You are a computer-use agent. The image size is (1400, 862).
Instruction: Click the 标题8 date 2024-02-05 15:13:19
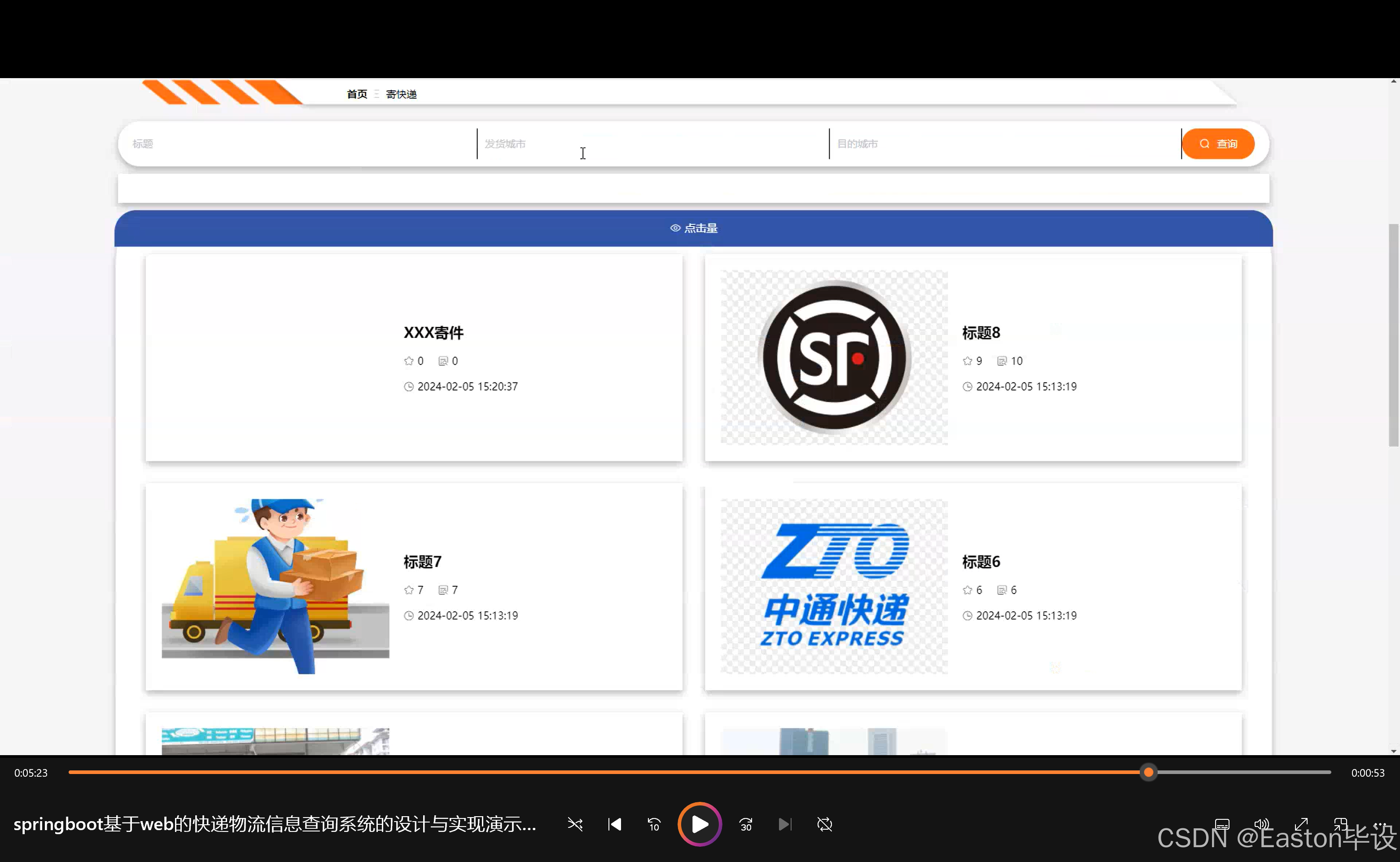pyautogui.click(x=1026, y=387)
